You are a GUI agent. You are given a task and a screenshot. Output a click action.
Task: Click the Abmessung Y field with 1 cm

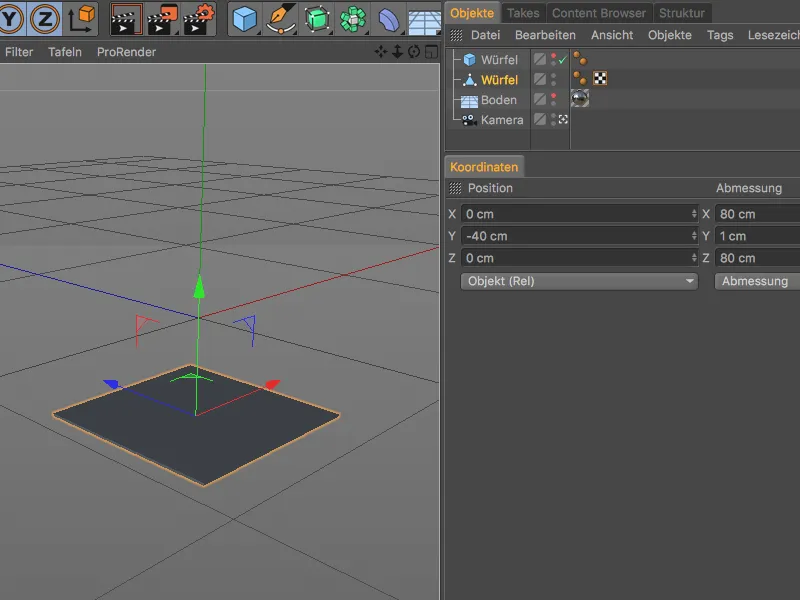758,236
